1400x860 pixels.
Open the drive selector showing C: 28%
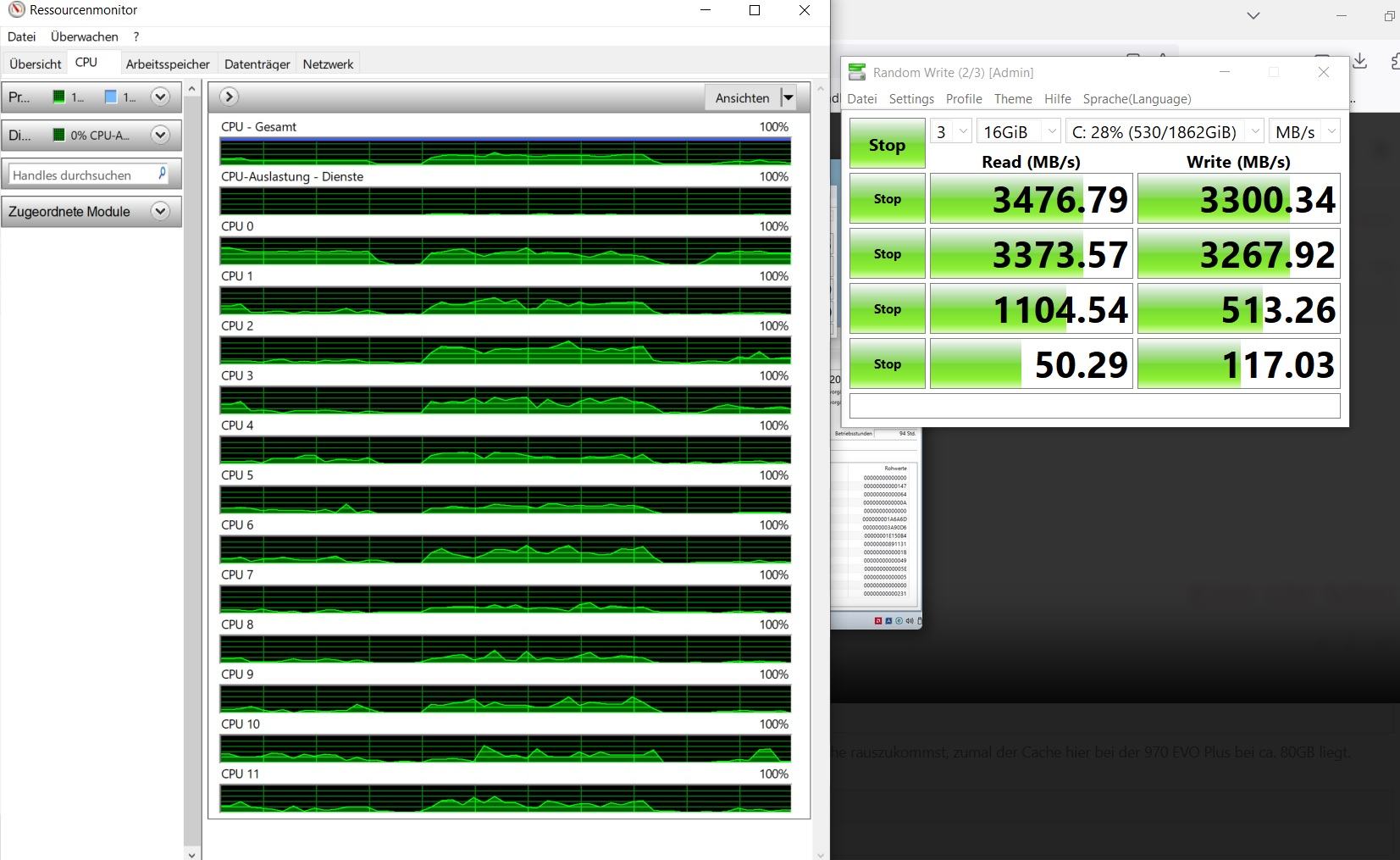pyautogui.click(x=1165, y=131)
